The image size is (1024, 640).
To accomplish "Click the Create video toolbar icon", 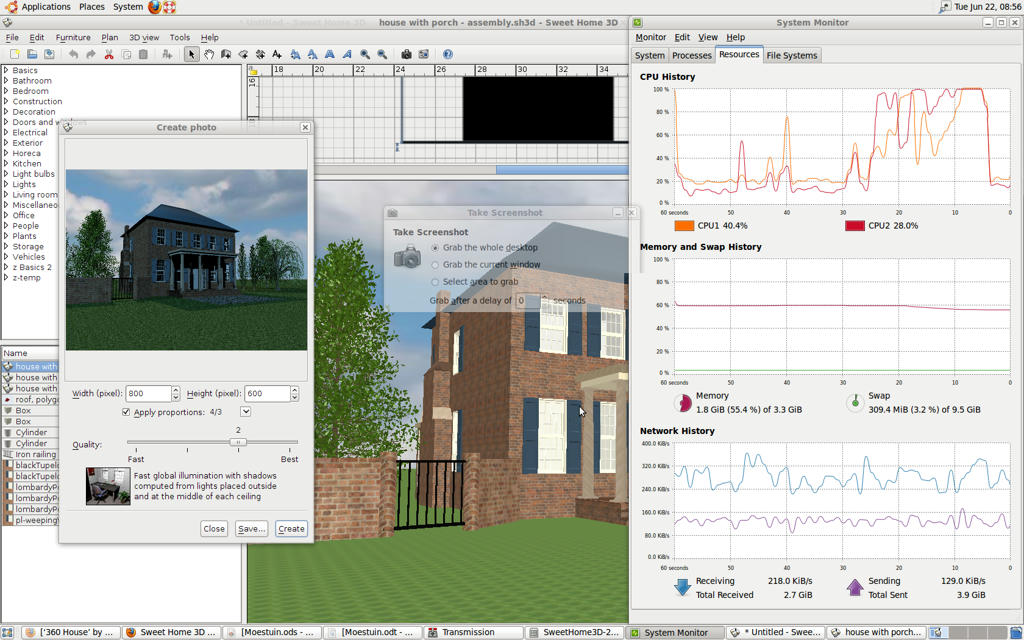I will (x=423, y=54).
